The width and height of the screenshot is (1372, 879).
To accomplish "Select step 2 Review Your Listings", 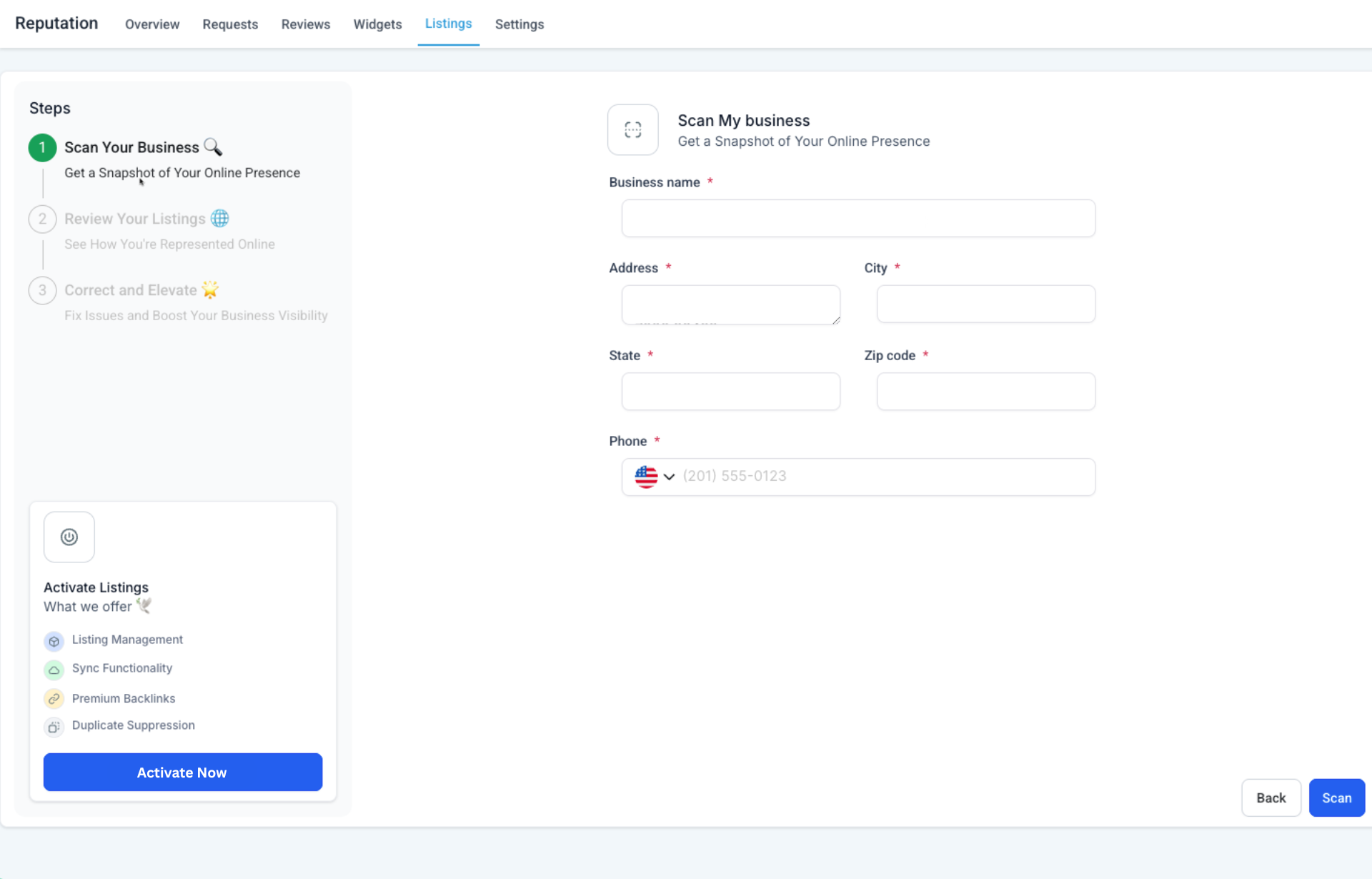I will pyautogui.click(x=134, y=218).
